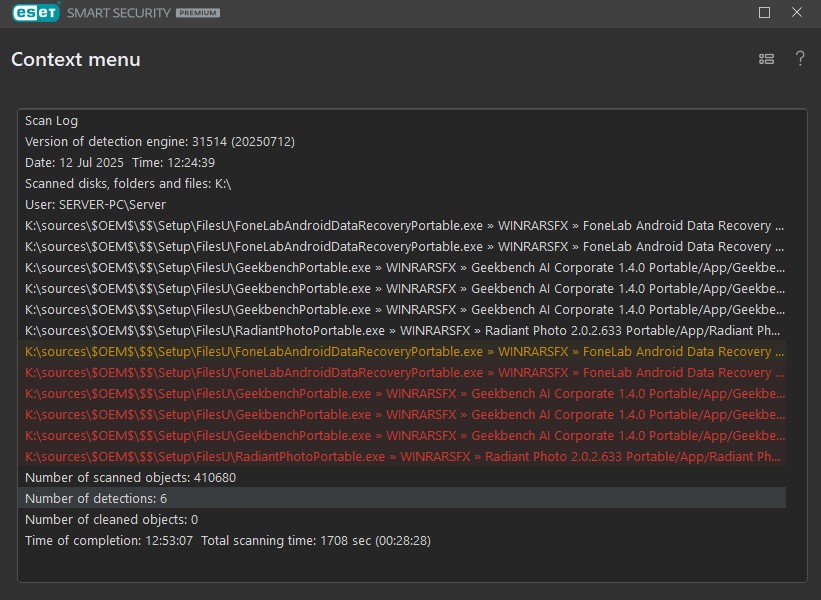This screenshot has height=600, width=821.
Task: Select the white RadiantPhotoPortable.exe log row
Action: pos(402,331)
